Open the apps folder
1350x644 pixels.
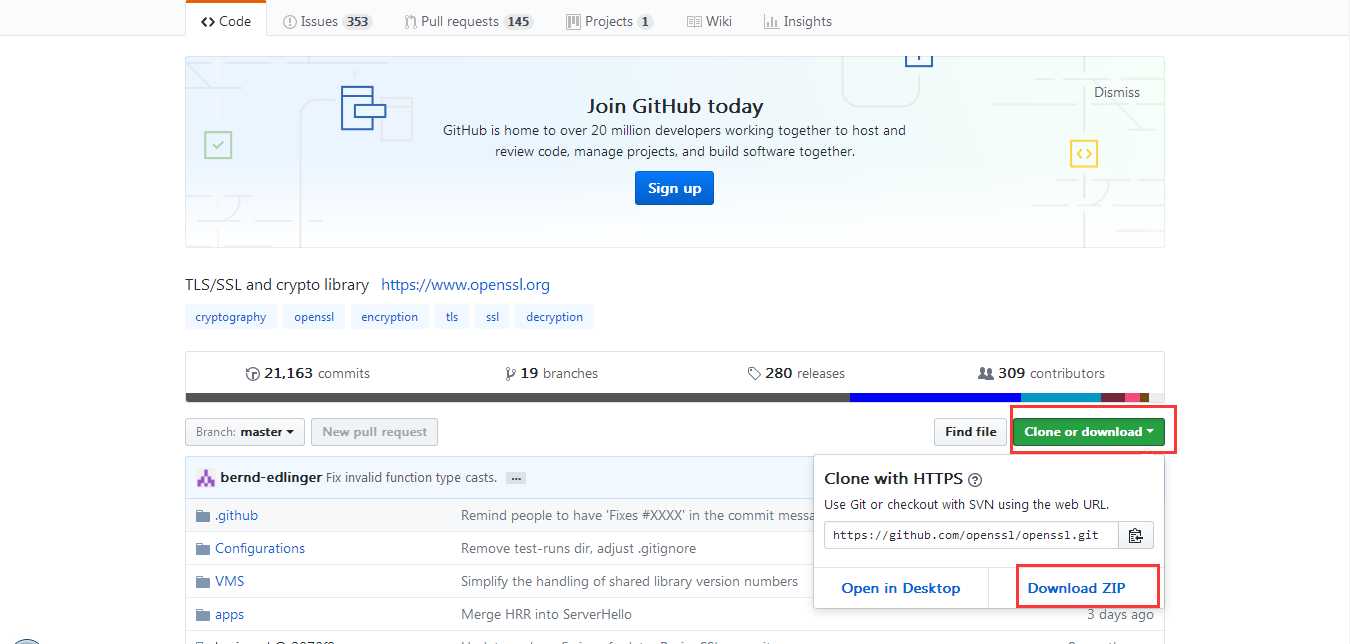point(229,614)
